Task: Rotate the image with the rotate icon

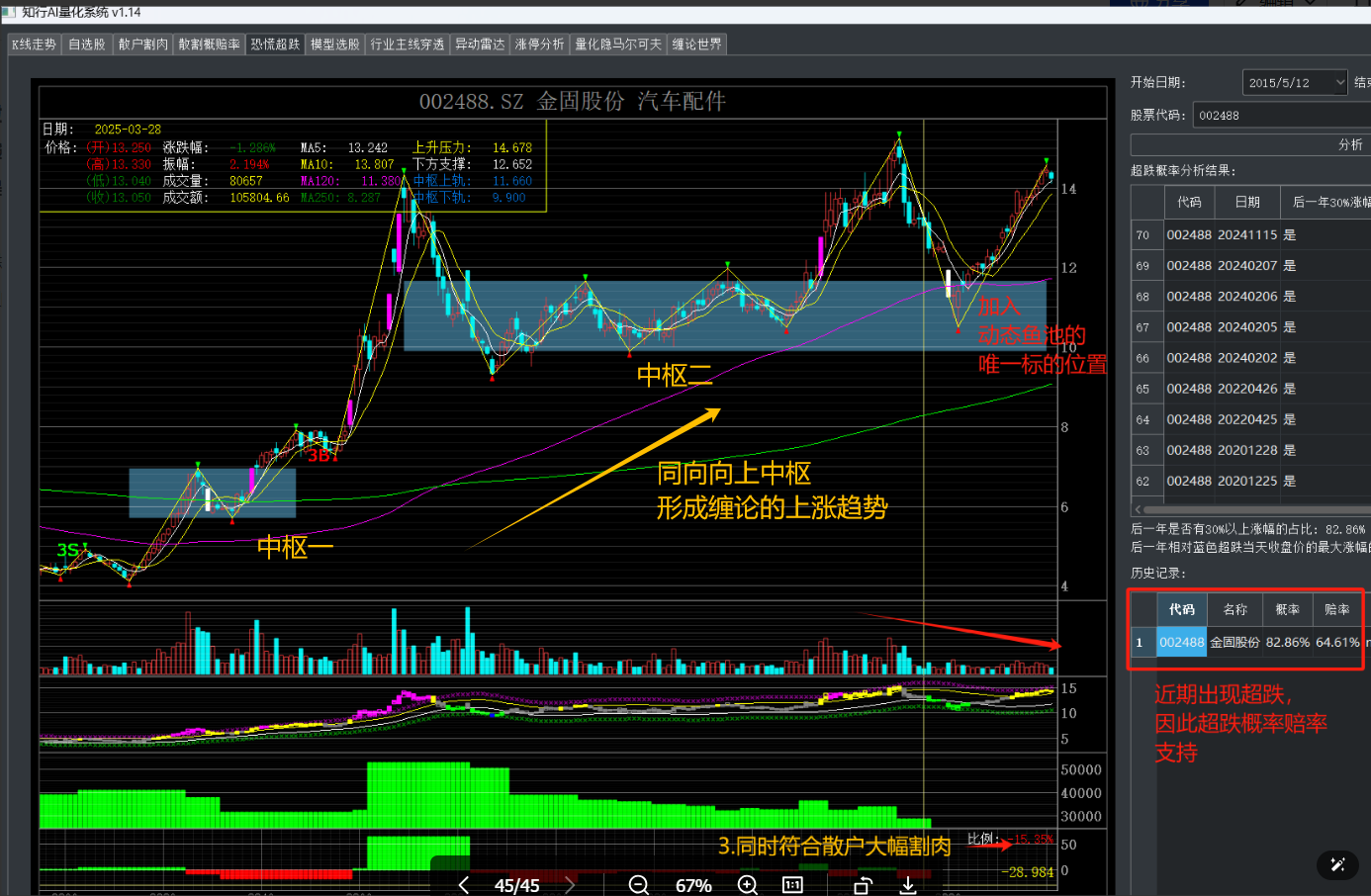Action: (x=863, y=885)
